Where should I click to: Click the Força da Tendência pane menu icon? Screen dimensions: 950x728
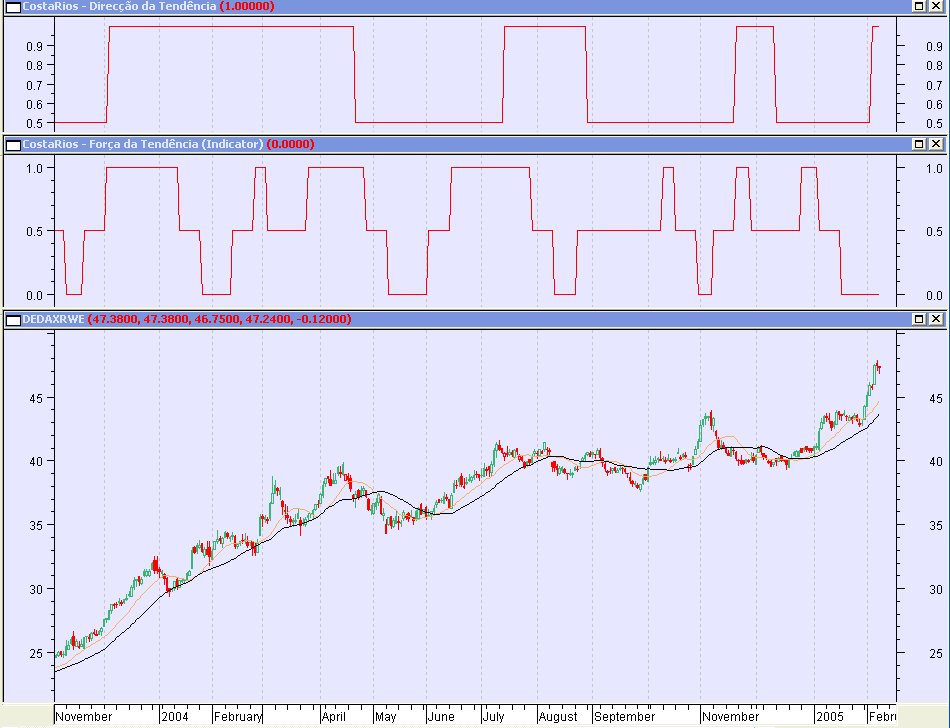pos(13,144)
